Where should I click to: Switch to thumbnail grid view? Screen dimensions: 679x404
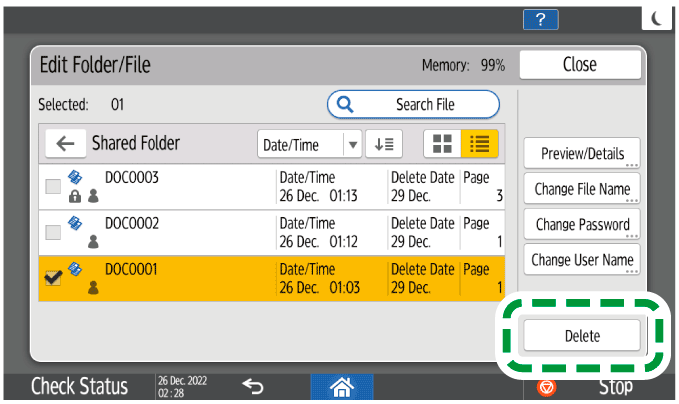(x=440, y=144)
